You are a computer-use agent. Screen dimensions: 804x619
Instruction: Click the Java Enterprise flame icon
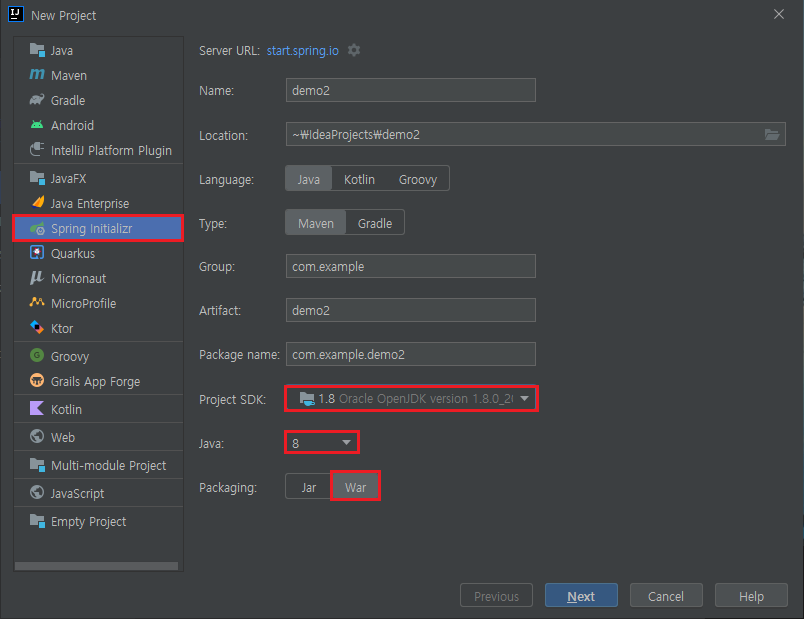click(37, 203)
